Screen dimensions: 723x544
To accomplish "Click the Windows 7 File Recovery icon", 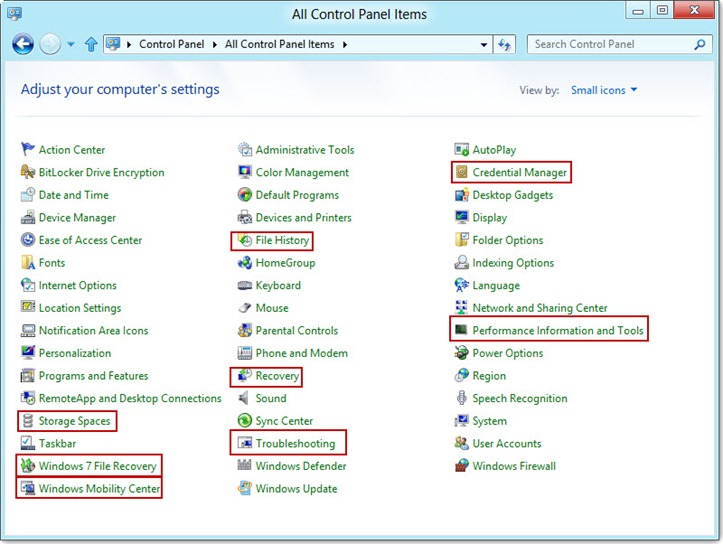I will pyautogui.click(x=28, y=466).
